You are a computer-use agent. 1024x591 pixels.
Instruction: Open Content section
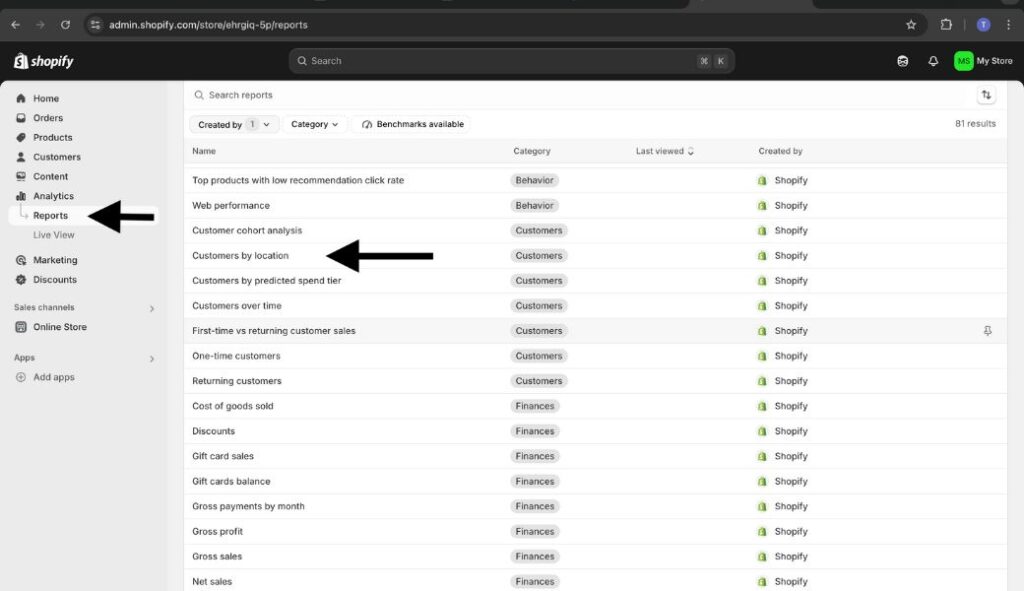50,177
